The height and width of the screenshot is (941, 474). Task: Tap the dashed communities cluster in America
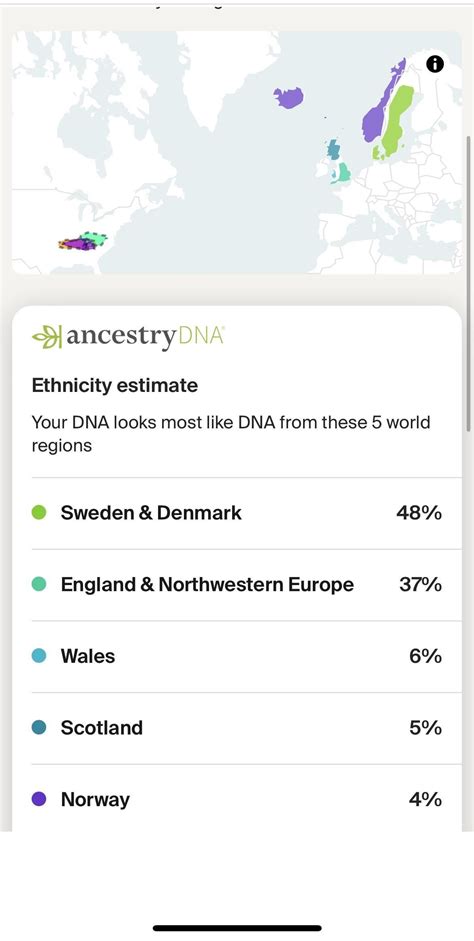pyautogui.click(x=83, y=241)
